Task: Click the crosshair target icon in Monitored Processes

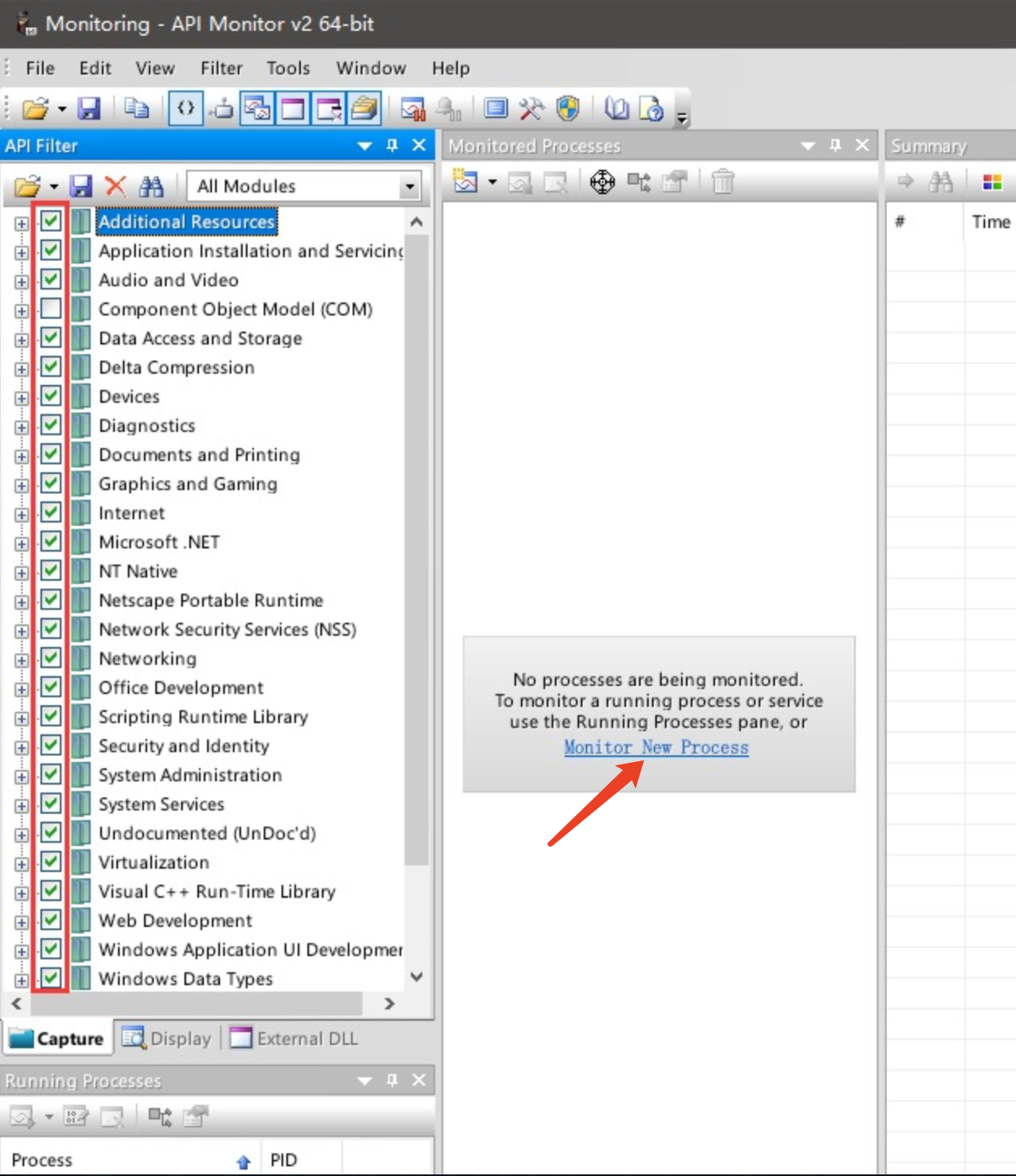Action: (602, 182)
